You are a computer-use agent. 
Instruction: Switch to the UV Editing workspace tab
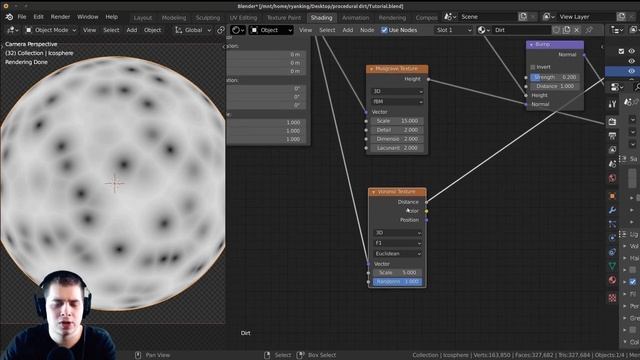243,18
